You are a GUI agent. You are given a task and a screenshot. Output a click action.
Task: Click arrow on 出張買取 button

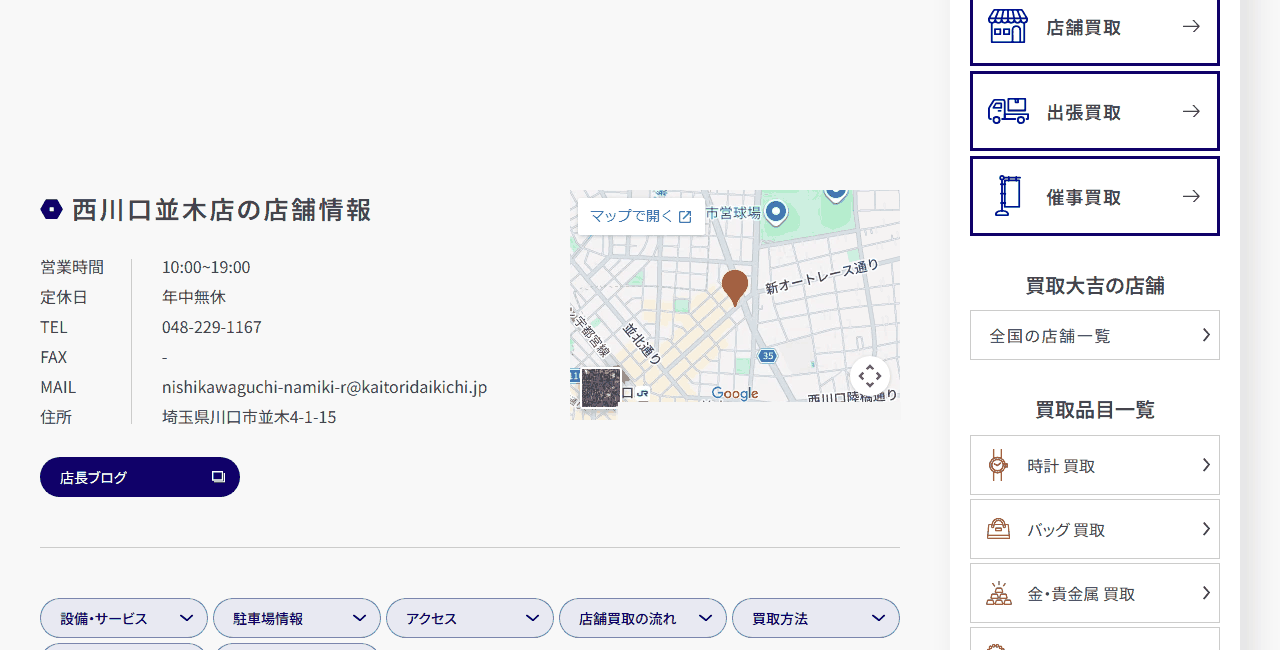(1191, 111)
